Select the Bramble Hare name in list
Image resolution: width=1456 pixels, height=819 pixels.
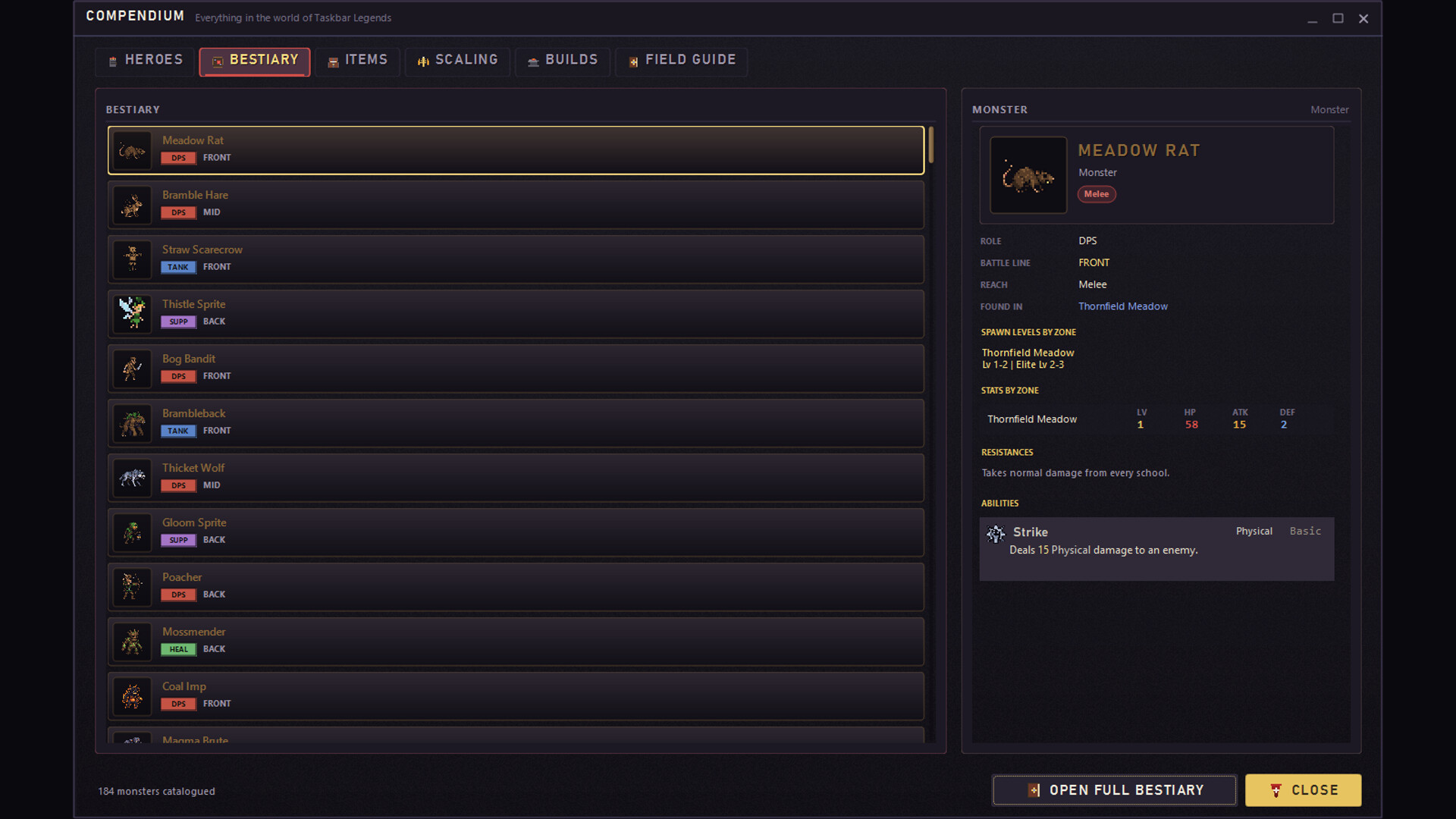tap(195, 195)
